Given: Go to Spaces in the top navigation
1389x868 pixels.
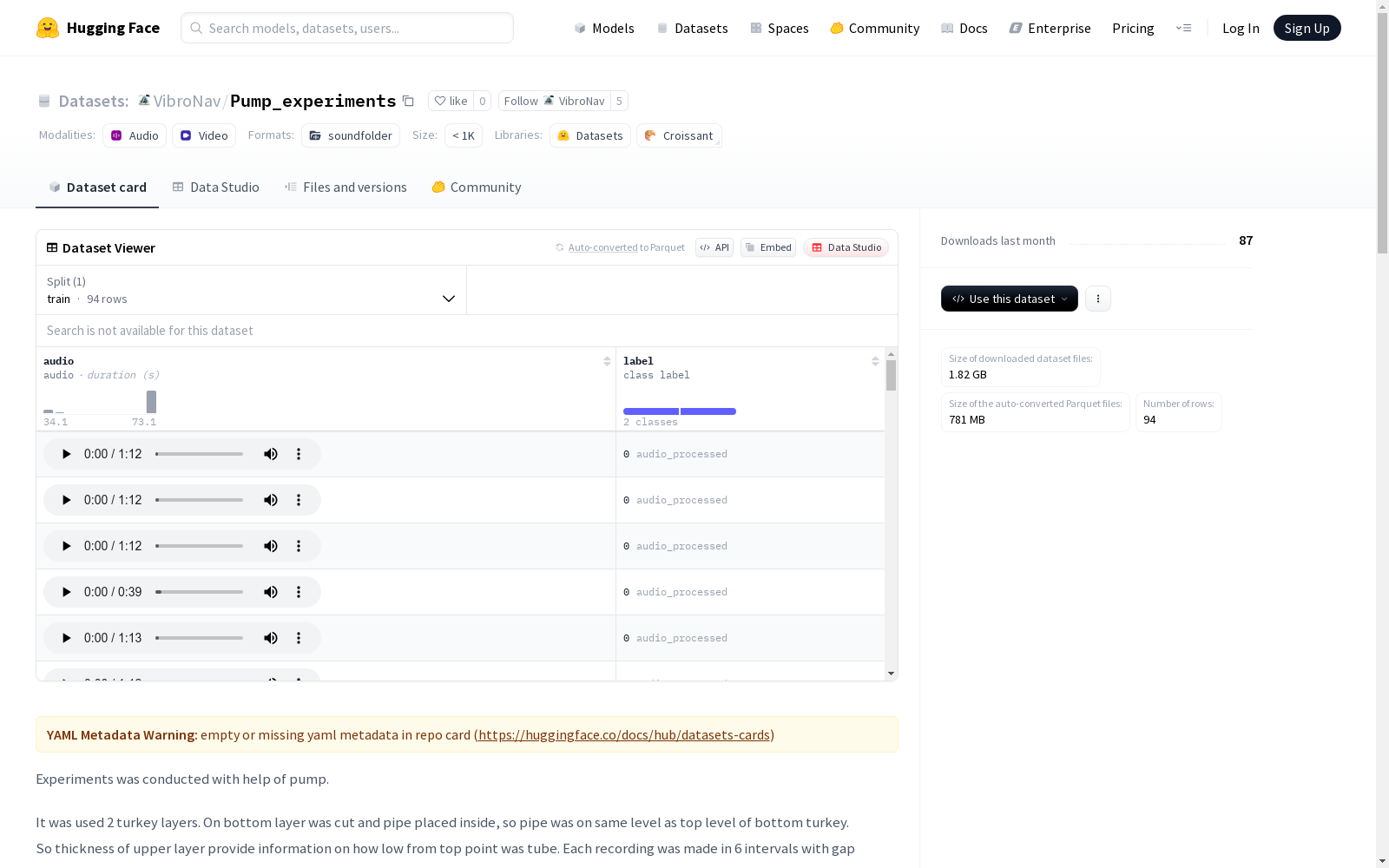Looking at the screenshot, I should (x=780, y=28).
